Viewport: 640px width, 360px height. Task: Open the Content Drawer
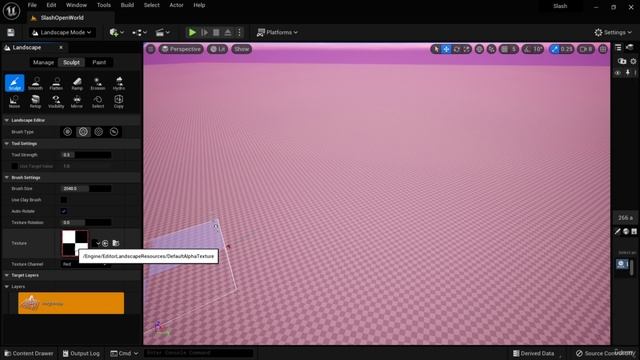point(29,353)
